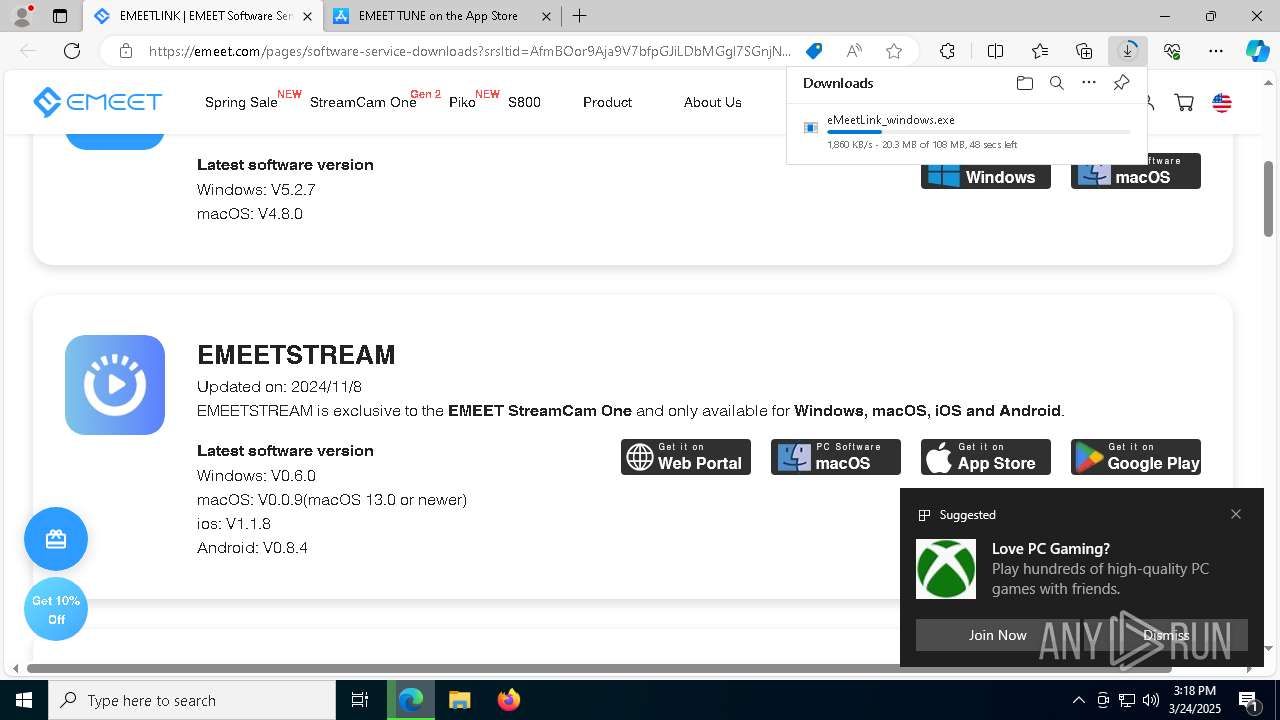
Task: Open Favorites list icon
Action: click(x=1040, y=51)
